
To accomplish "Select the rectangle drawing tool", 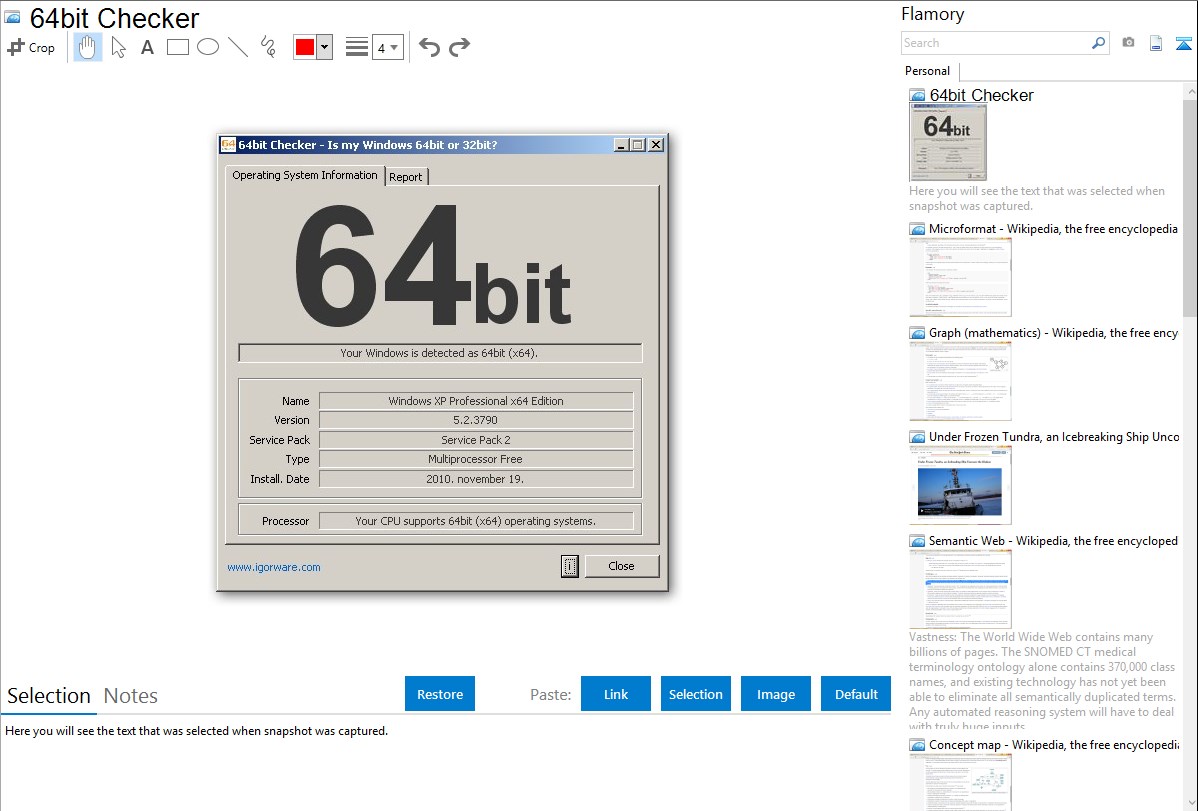I will point(178,47).
